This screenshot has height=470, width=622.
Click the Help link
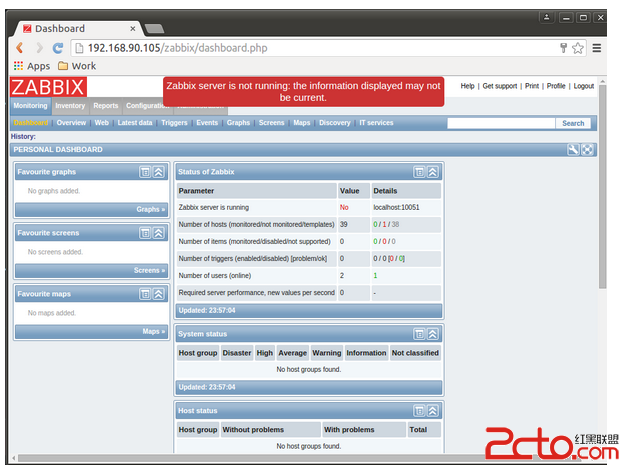tap(467, 86)
